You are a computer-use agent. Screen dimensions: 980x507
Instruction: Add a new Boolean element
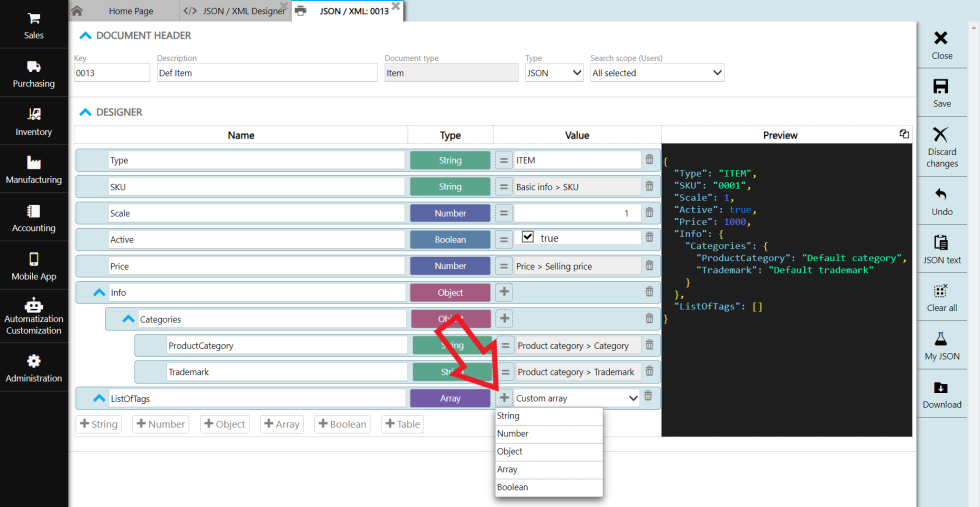342,424
